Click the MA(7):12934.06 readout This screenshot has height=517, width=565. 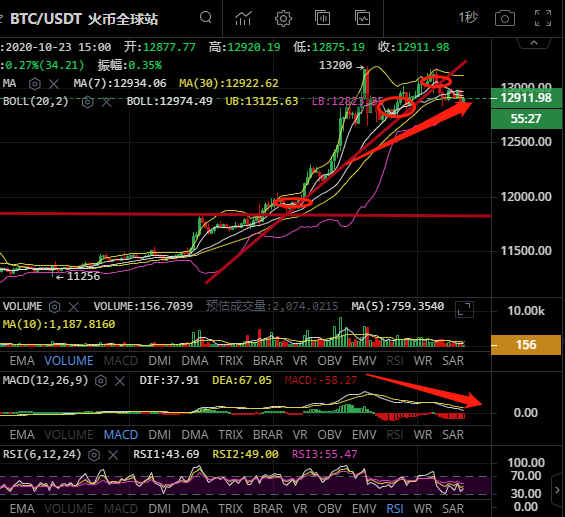pos(120,84)
